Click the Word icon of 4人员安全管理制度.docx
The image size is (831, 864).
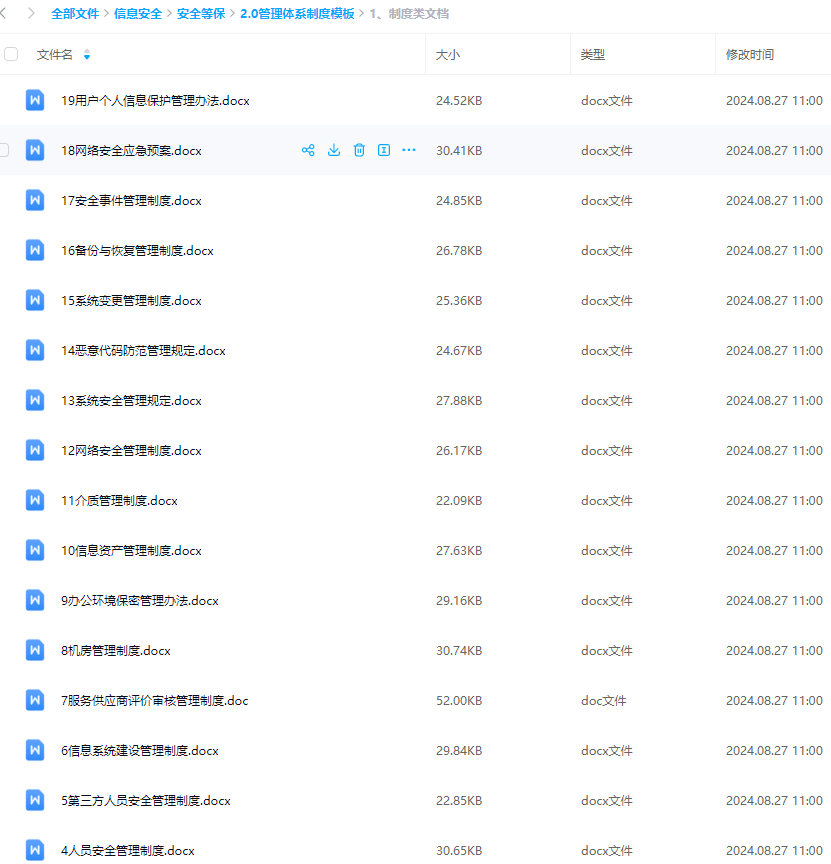click(x=35, y=850)
